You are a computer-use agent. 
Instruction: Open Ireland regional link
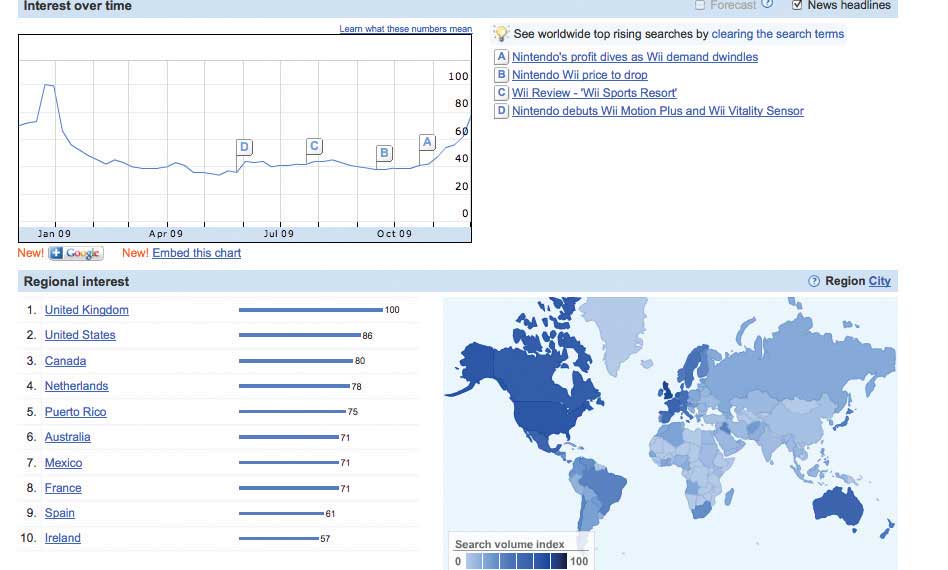click(62, 538)
